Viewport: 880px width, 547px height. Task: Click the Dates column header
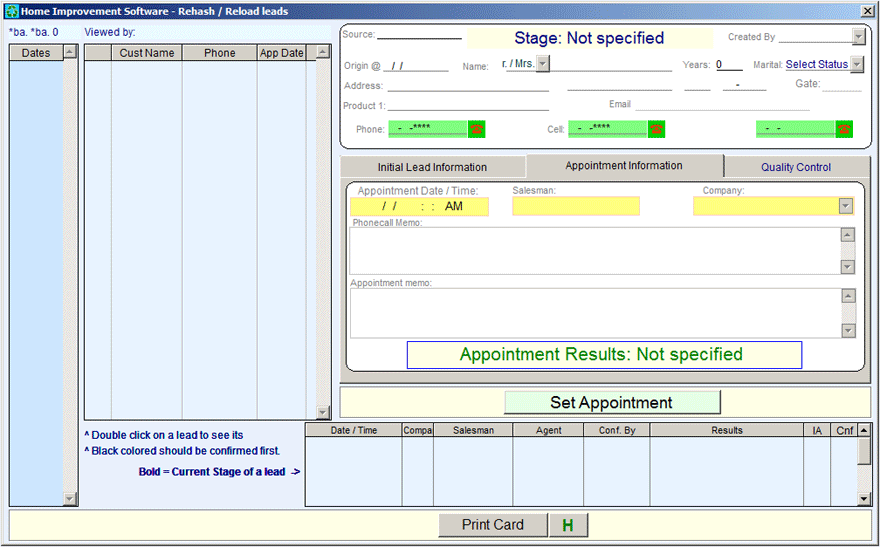click(36, 53)
